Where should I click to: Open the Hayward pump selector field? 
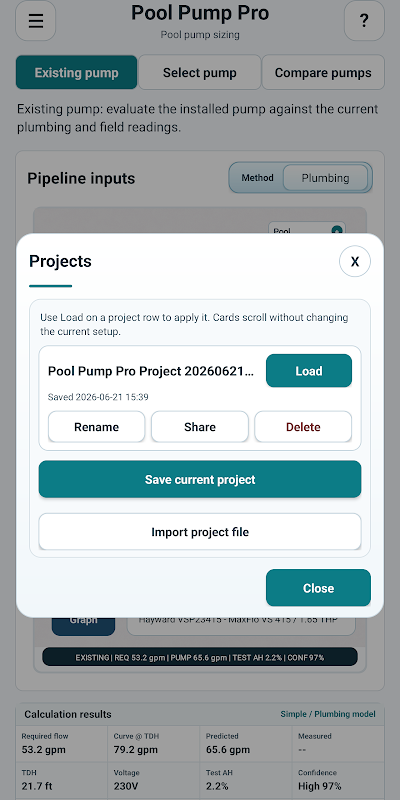tap(241, 626)
